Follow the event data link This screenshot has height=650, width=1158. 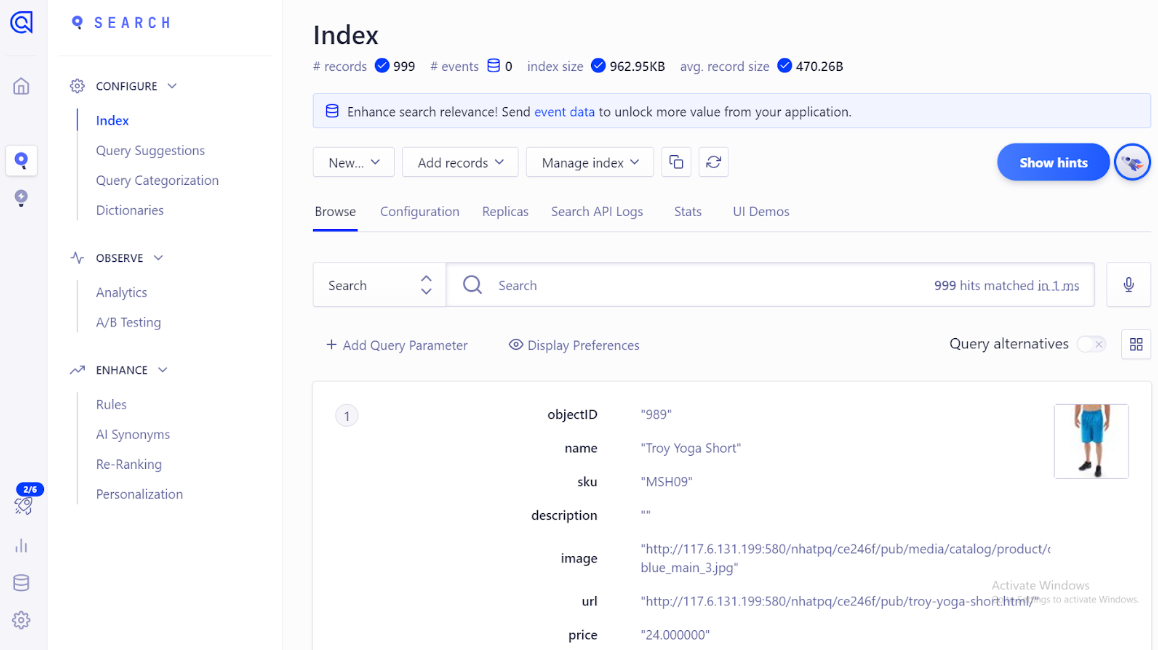click(564, 112)
